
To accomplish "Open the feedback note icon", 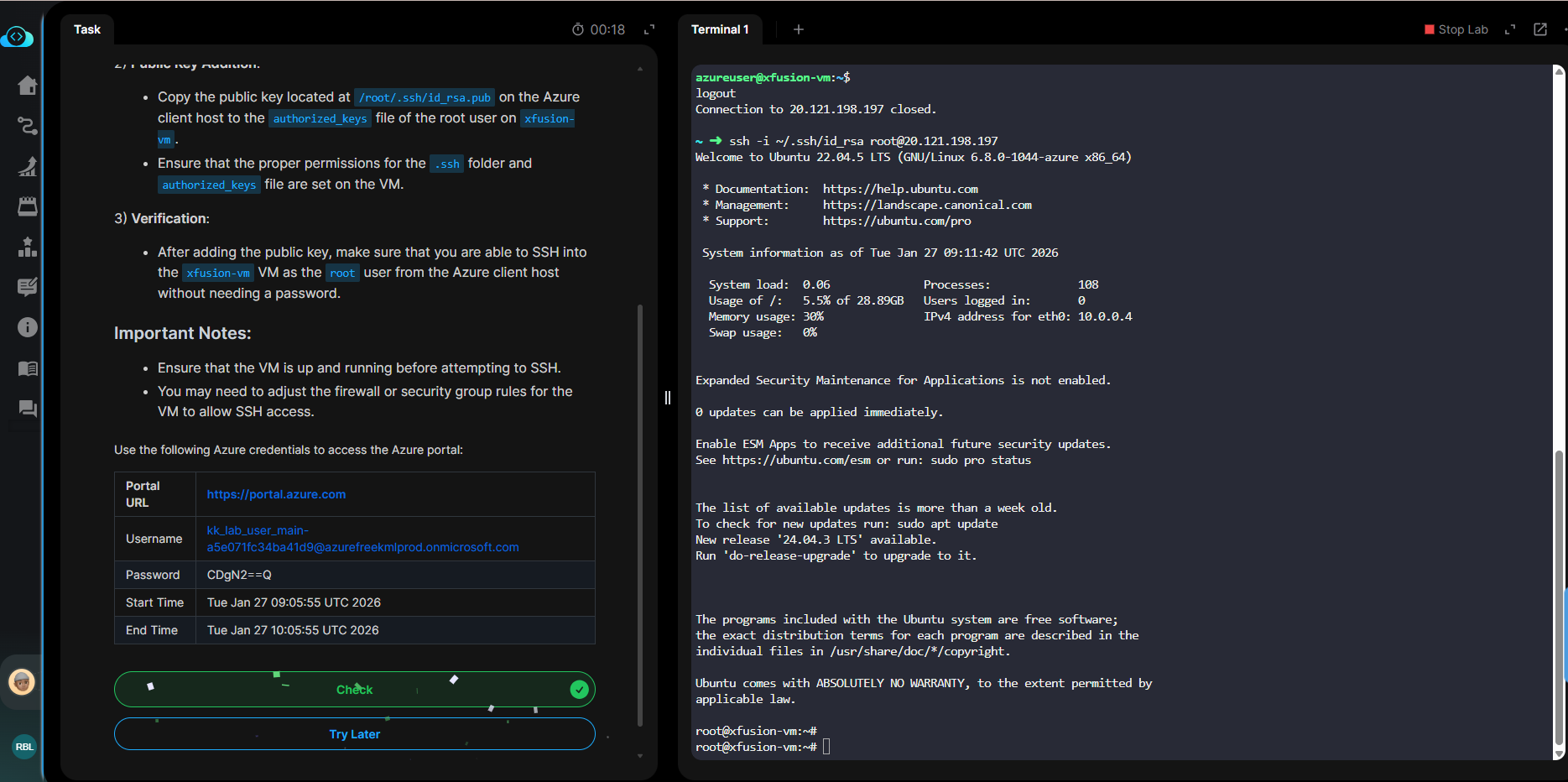I will pos(28,287).
